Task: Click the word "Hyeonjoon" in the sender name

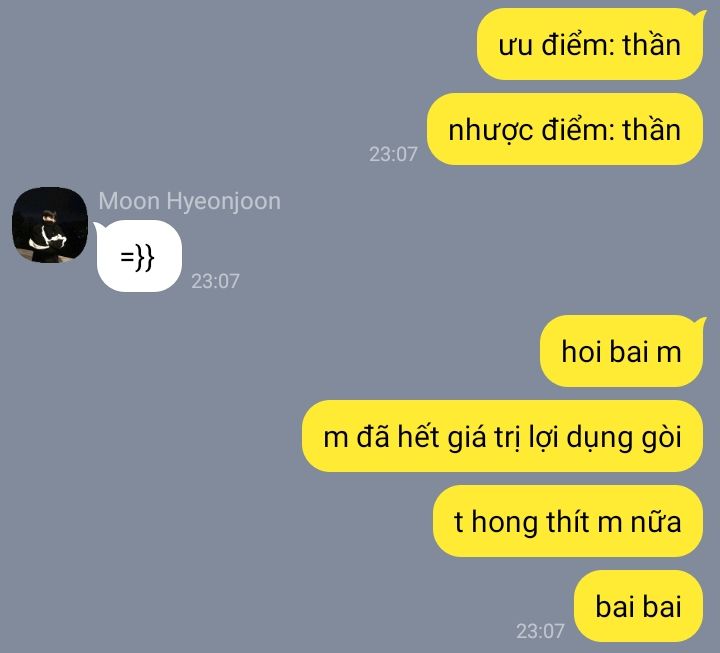Action: point(223,202)
